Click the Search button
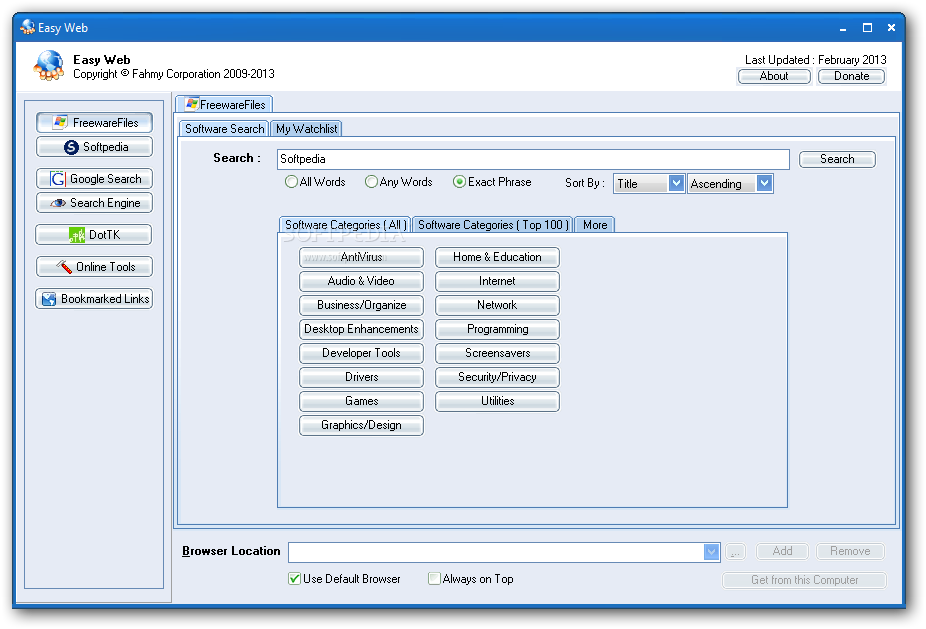Viewport: 926px width, 629px height. tap(837, 159)
